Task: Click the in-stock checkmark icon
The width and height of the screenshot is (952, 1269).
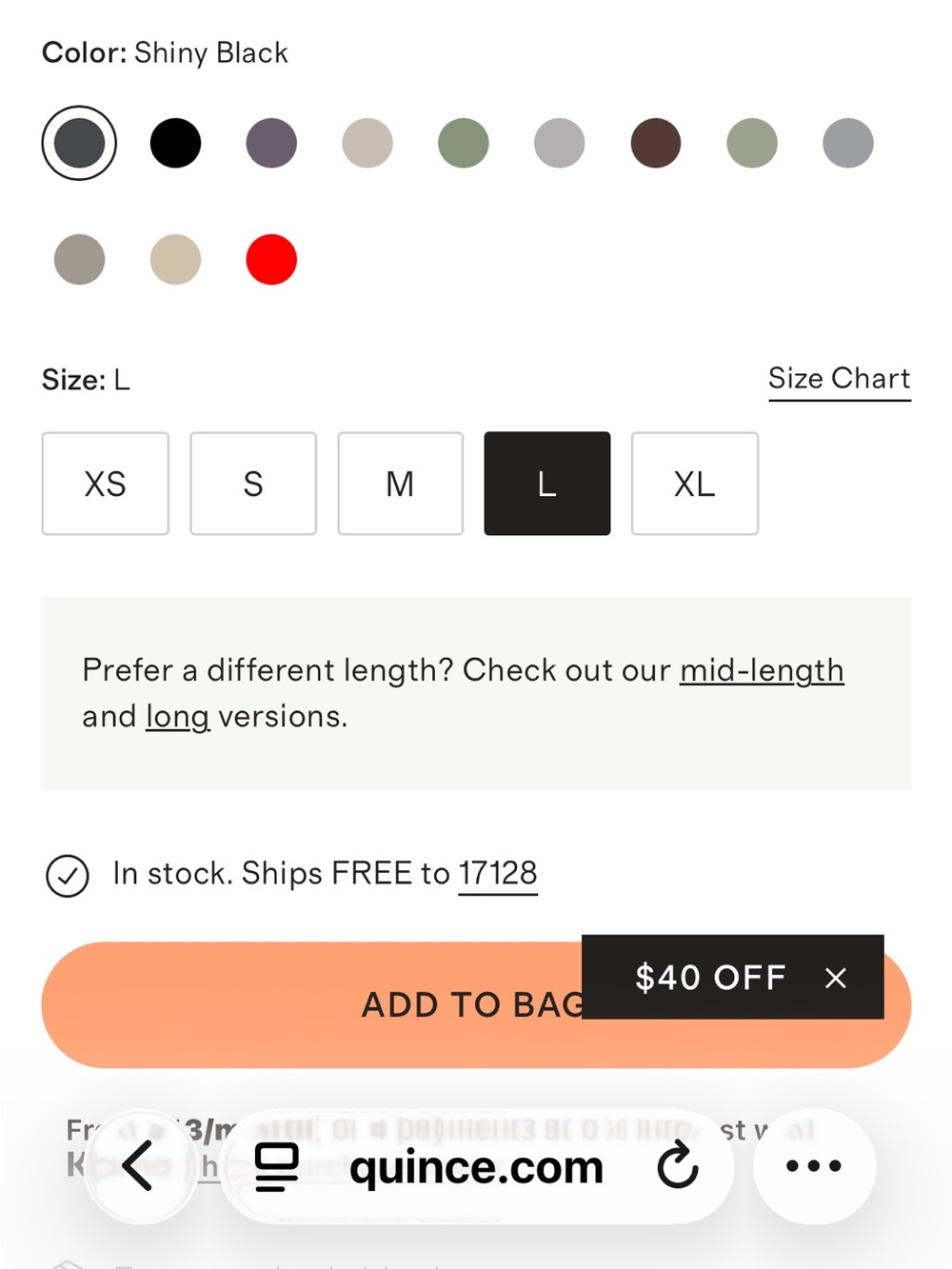Action: pyautogui.click(x=68, y=876)
